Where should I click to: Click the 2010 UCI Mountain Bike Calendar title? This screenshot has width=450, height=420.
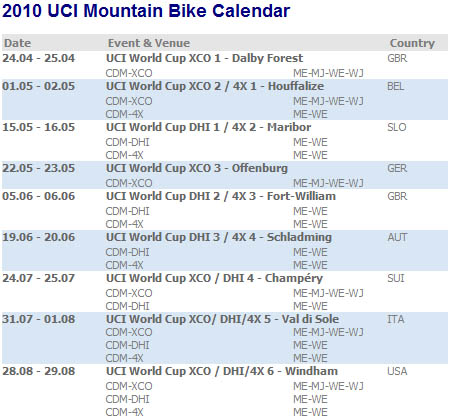pos(146,11)
